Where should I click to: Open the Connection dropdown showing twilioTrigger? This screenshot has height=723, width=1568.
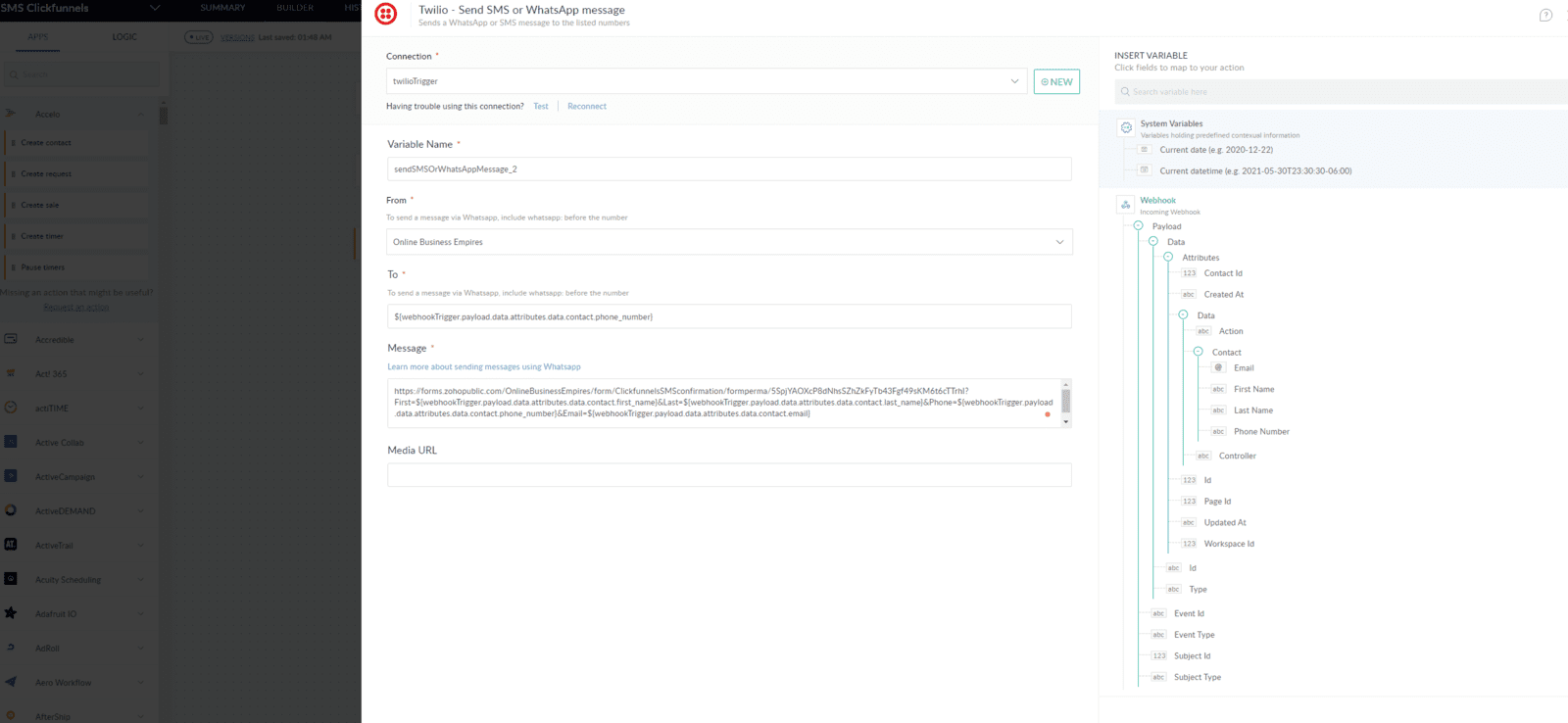708,81
